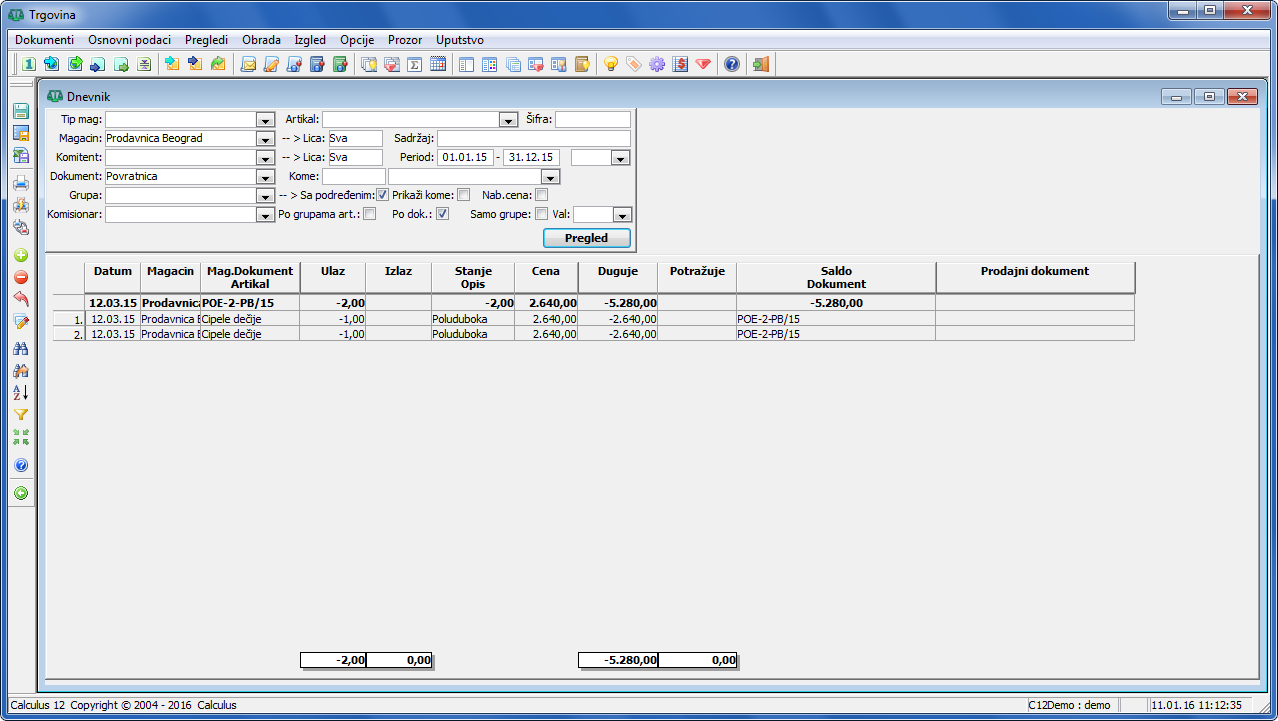The image size is (1278, 721).
Task: Open the Tip mag dropdown
Action: click(x=265, y=120)
